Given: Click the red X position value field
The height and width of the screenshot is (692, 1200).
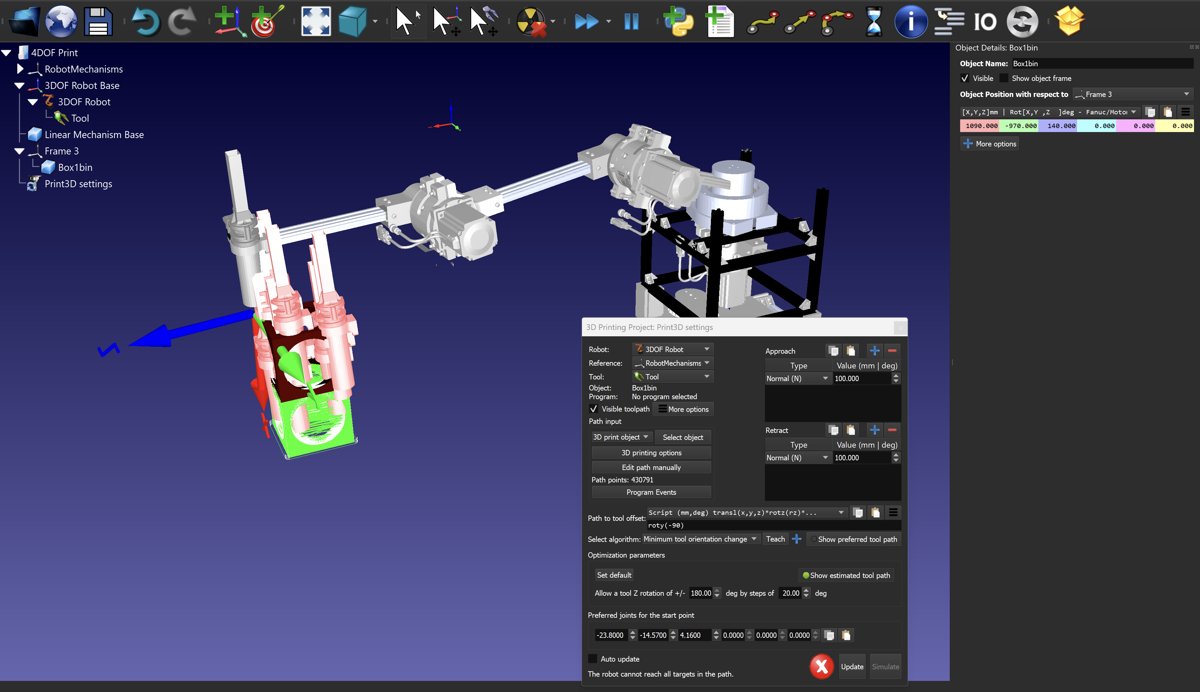Looking at the screenshot, I should [x=979, y=126].
